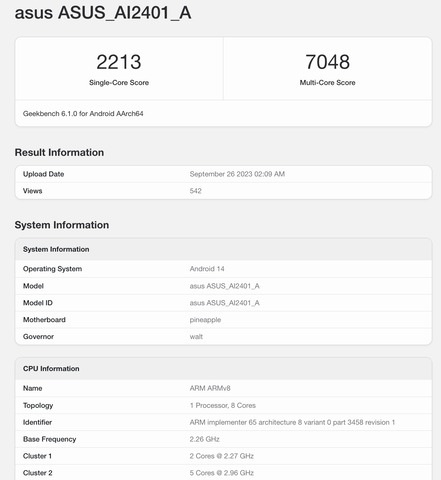Screen dimensions: 441x480
Task: Click the page title asus ASUS_AI2401_A
Action: tap(103, 13)
